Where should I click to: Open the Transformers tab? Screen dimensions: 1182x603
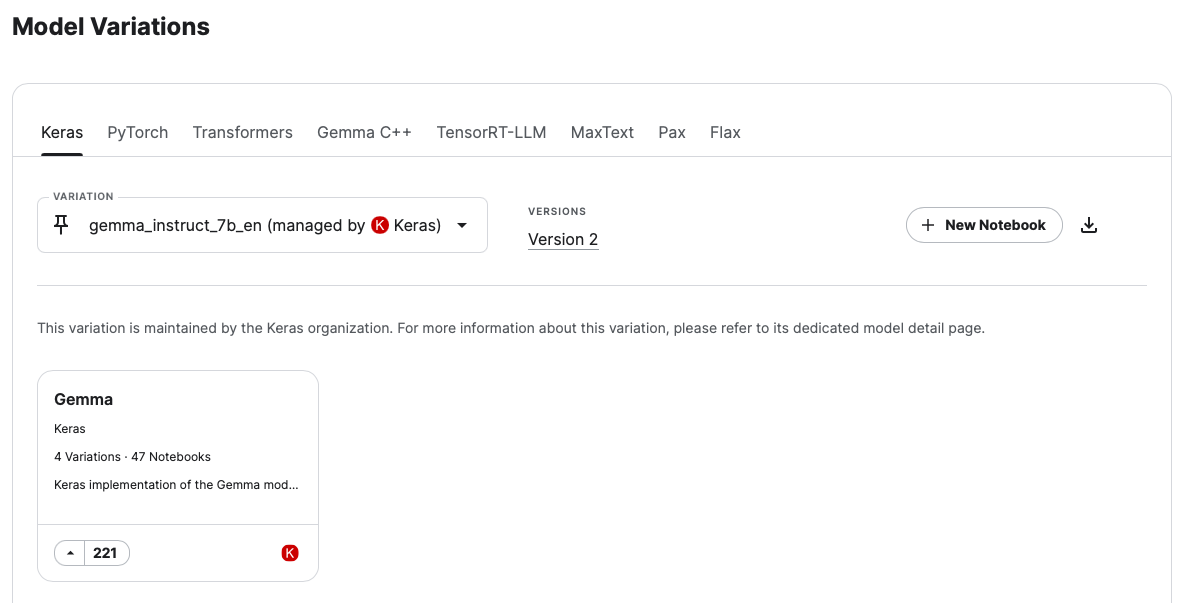(243, 133)
